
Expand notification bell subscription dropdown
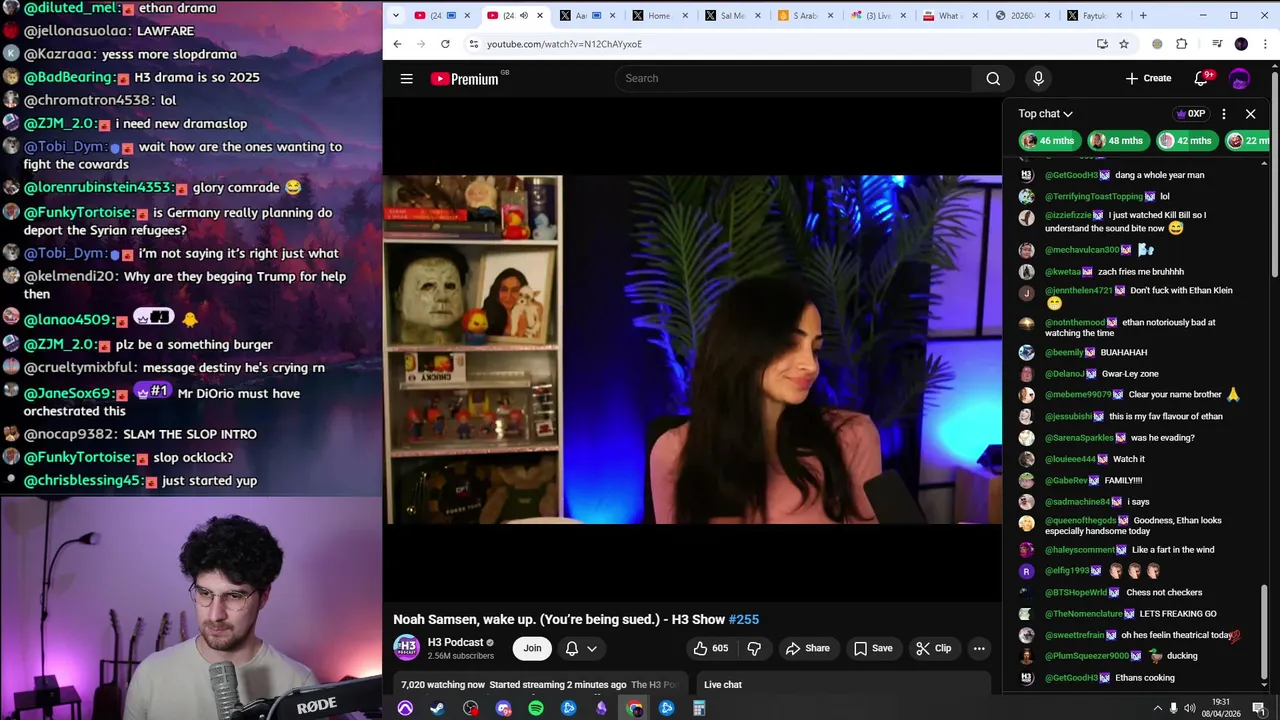pos(592,648)
